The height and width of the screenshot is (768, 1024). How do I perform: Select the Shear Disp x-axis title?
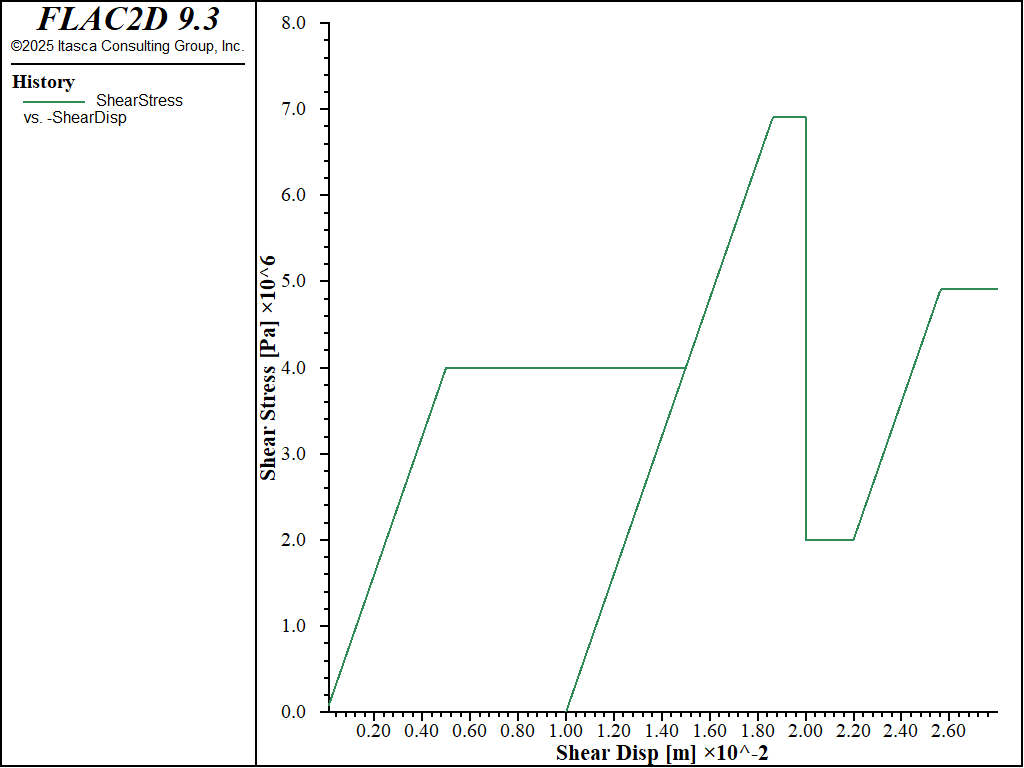point(662,752)
